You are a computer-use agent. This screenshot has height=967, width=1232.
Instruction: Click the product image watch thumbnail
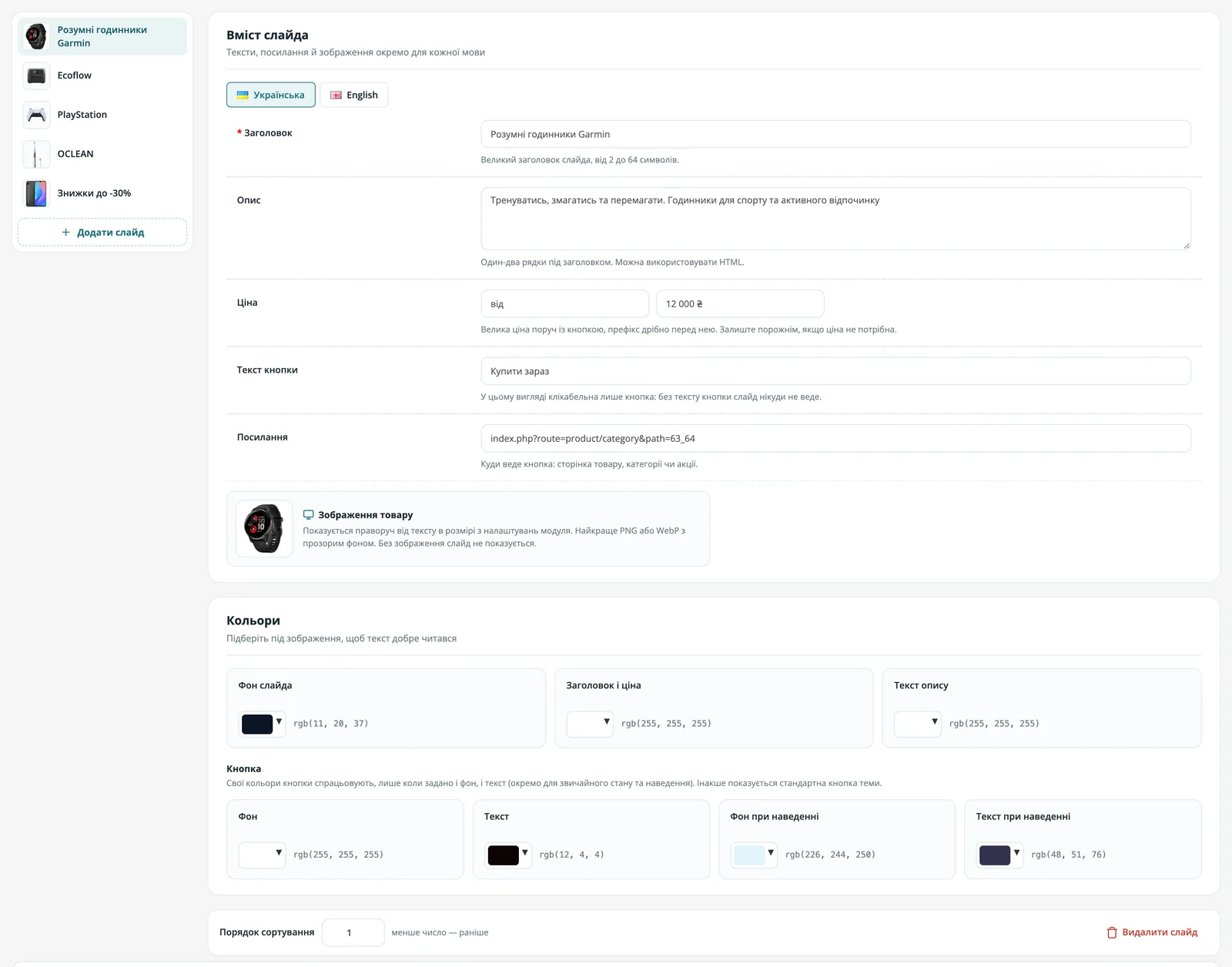point(264,529)
